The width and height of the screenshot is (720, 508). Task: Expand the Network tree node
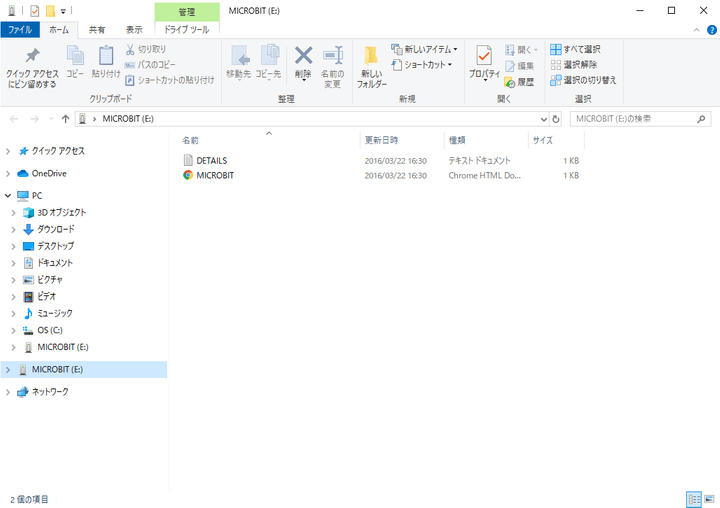point(8,392)
